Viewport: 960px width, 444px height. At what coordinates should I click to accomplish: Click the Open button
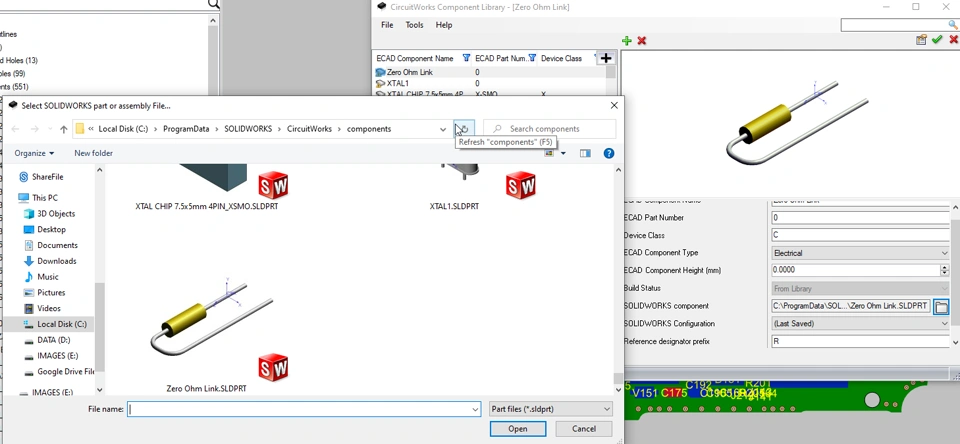click(518, 429)
